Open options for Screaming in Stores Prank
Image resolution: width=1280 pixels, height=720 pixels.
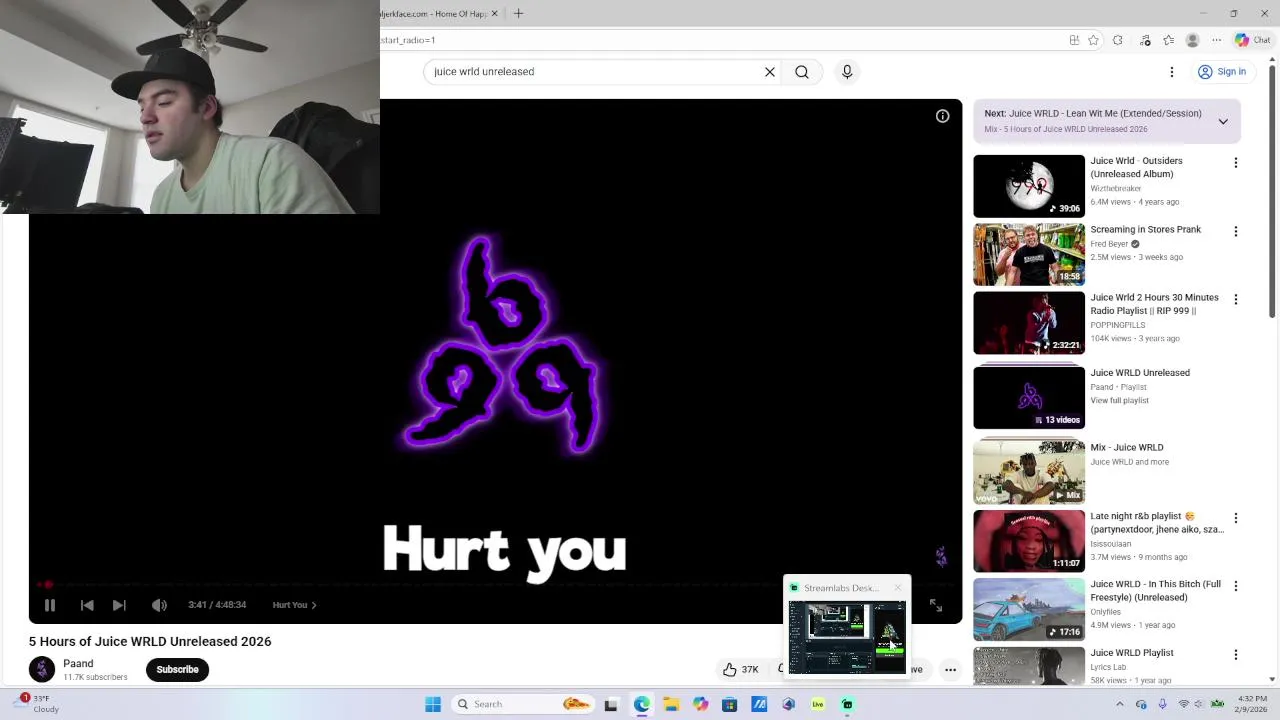[1236, 231]
